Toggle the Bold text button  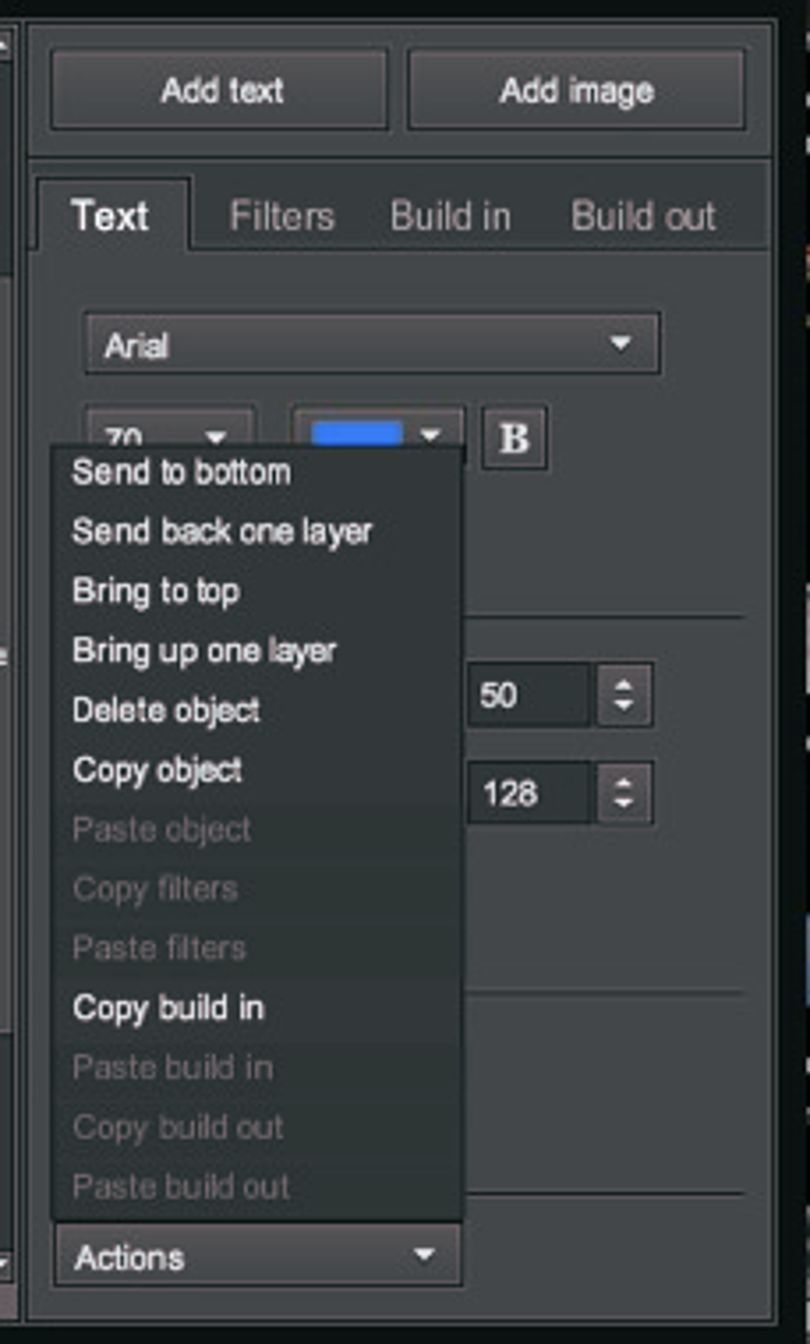pos(514,437)
